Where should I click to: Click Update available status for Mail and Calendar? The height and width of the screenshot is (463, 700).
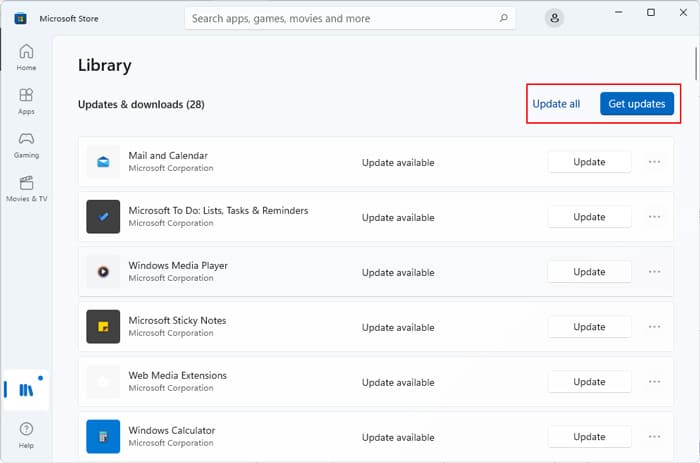tap(398, 163)
